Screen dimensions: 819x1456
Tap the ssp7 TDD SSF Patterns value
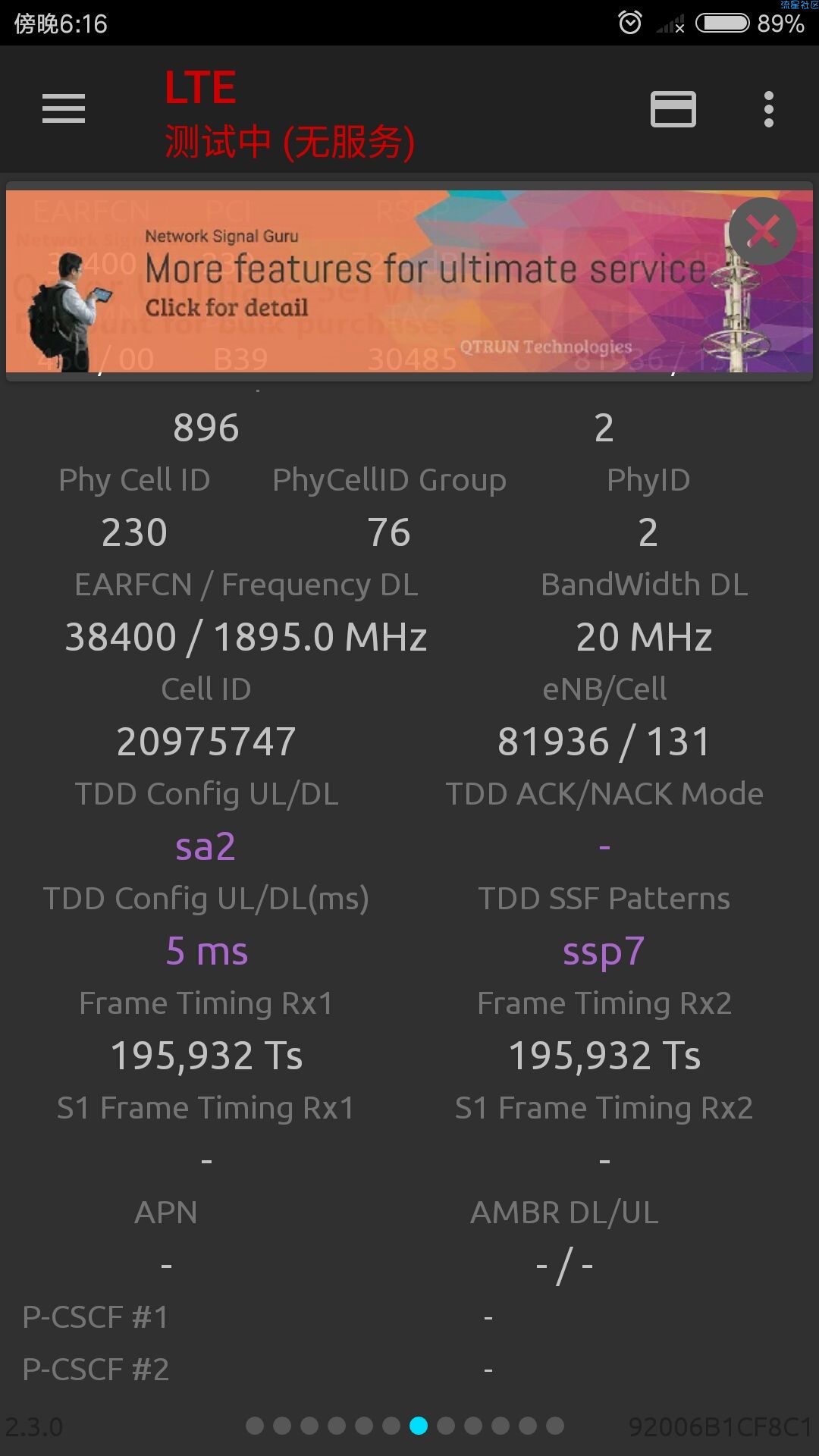(x=604, y=952)
